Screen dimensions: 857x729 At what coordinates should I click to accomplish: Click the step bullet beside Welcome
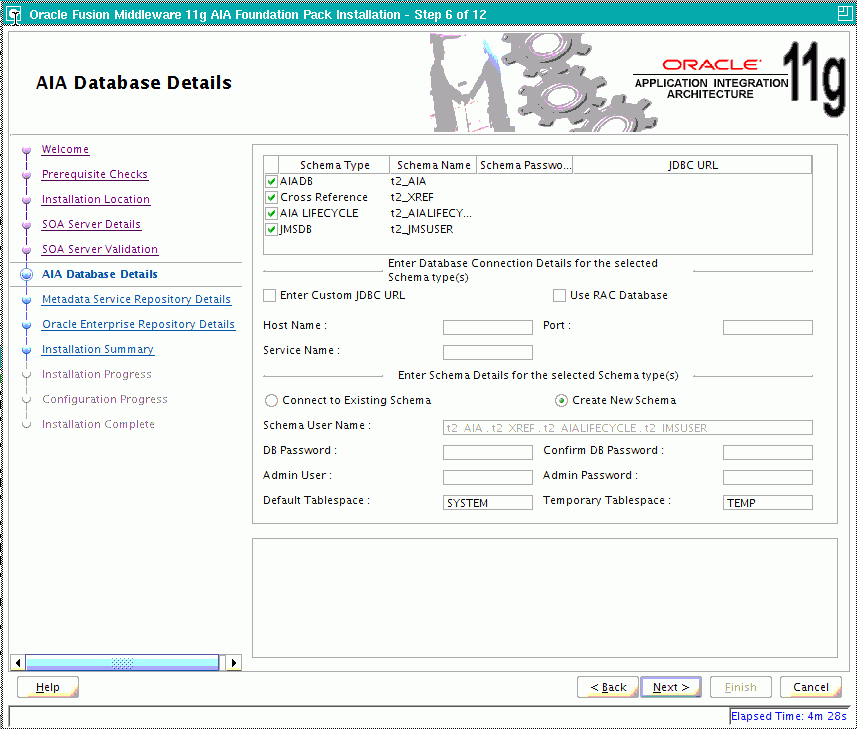point(26,150)
